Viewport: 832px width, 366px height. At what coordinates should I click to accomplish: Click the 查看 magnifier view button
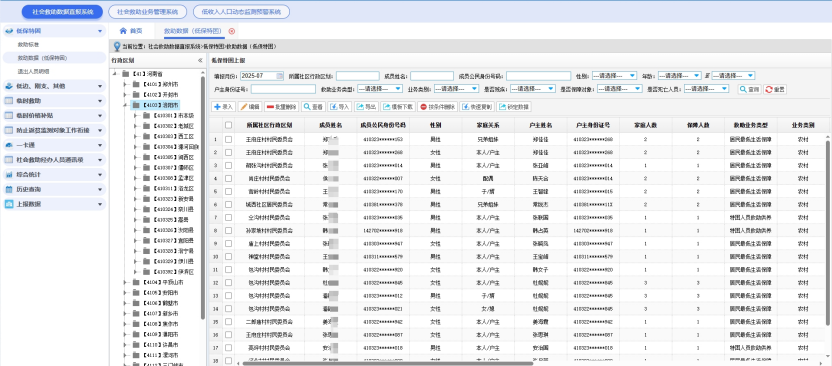[x=313, y=107]
